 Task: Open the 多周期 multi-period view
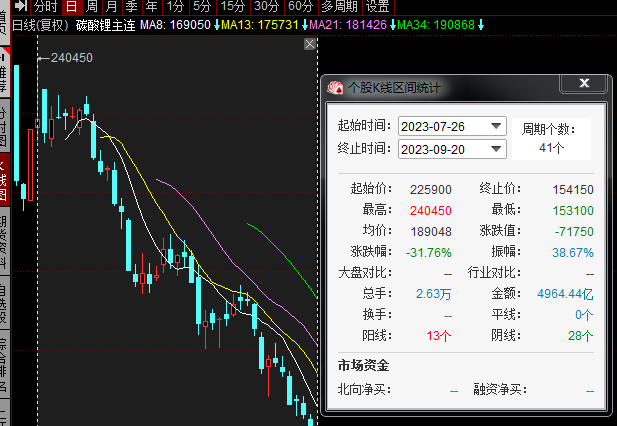(339, 7)
